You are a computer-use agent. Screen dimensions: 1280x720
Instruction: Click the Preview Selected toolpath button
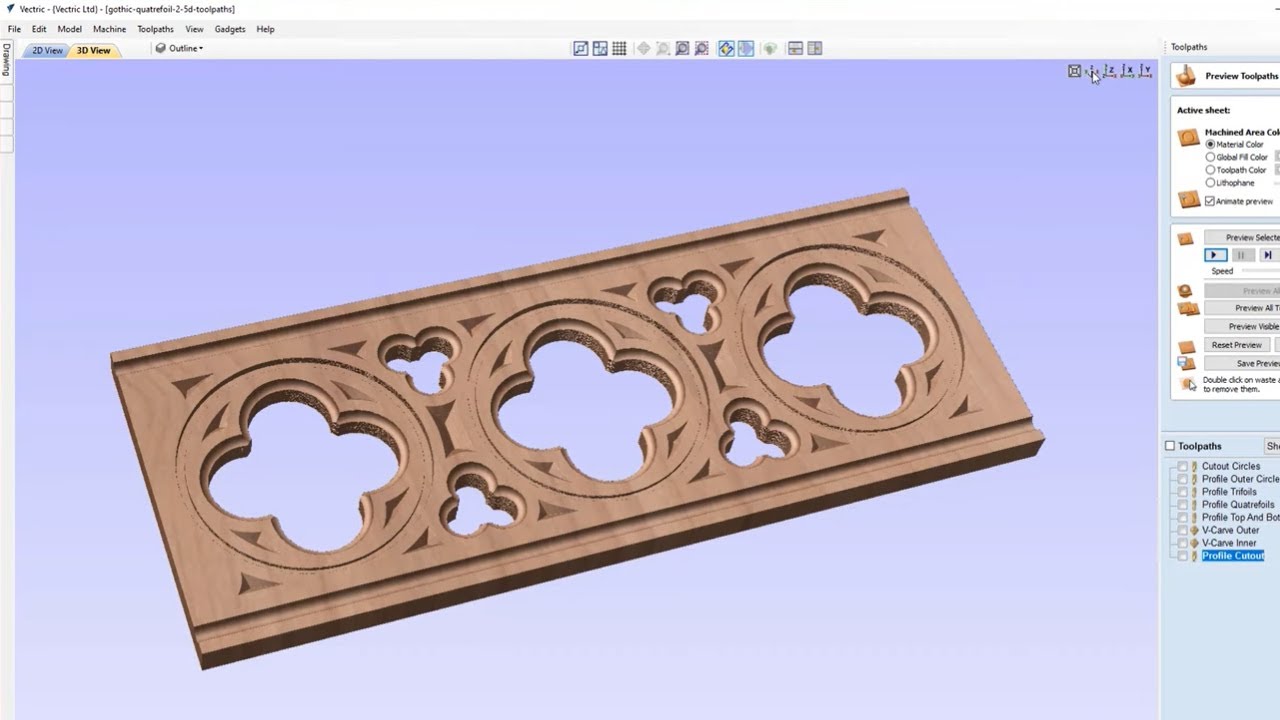coord(1242,238)
